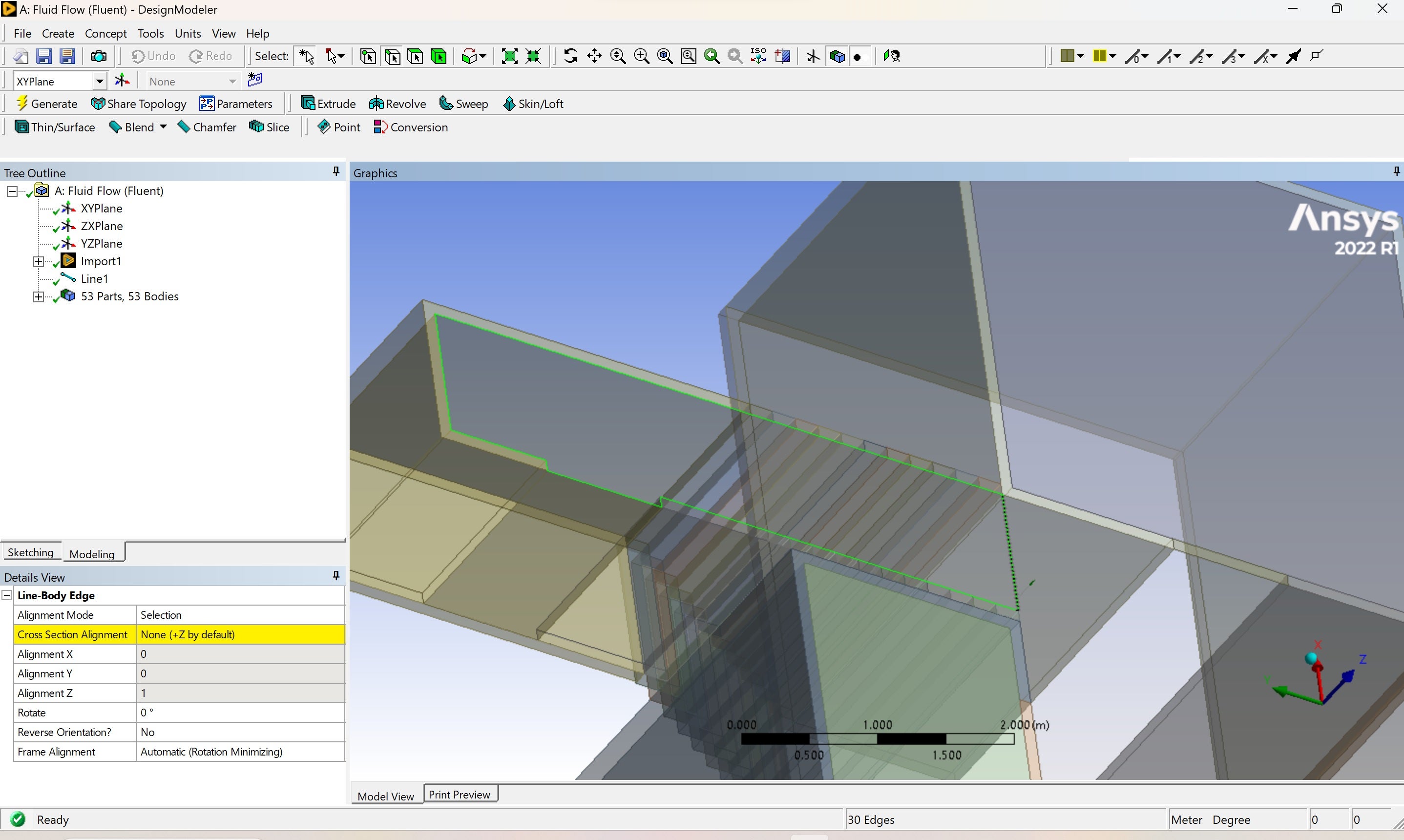Click the Generate lightning bolt button

tap(46, 104)
